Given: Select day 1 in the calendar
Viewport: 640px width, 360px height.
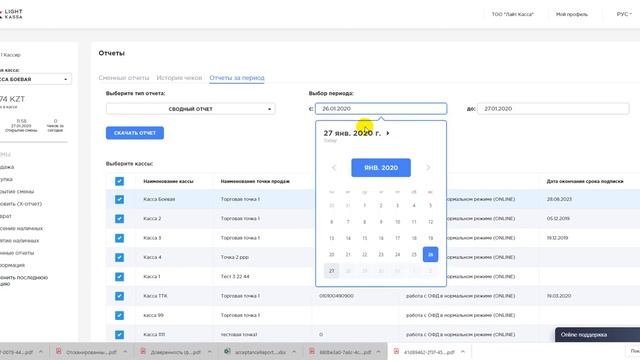Looking at the screenshot, I should point(364,205).
